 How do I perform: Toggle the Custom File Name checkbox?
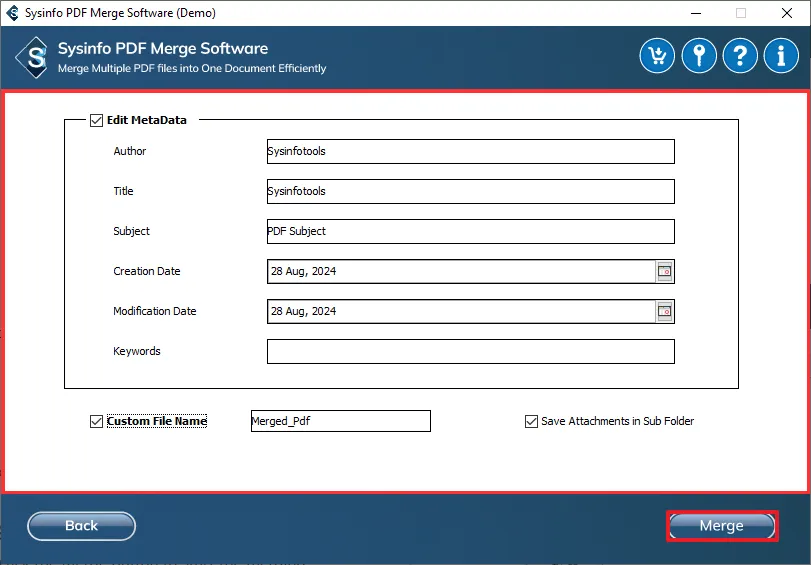coord(96,421)
